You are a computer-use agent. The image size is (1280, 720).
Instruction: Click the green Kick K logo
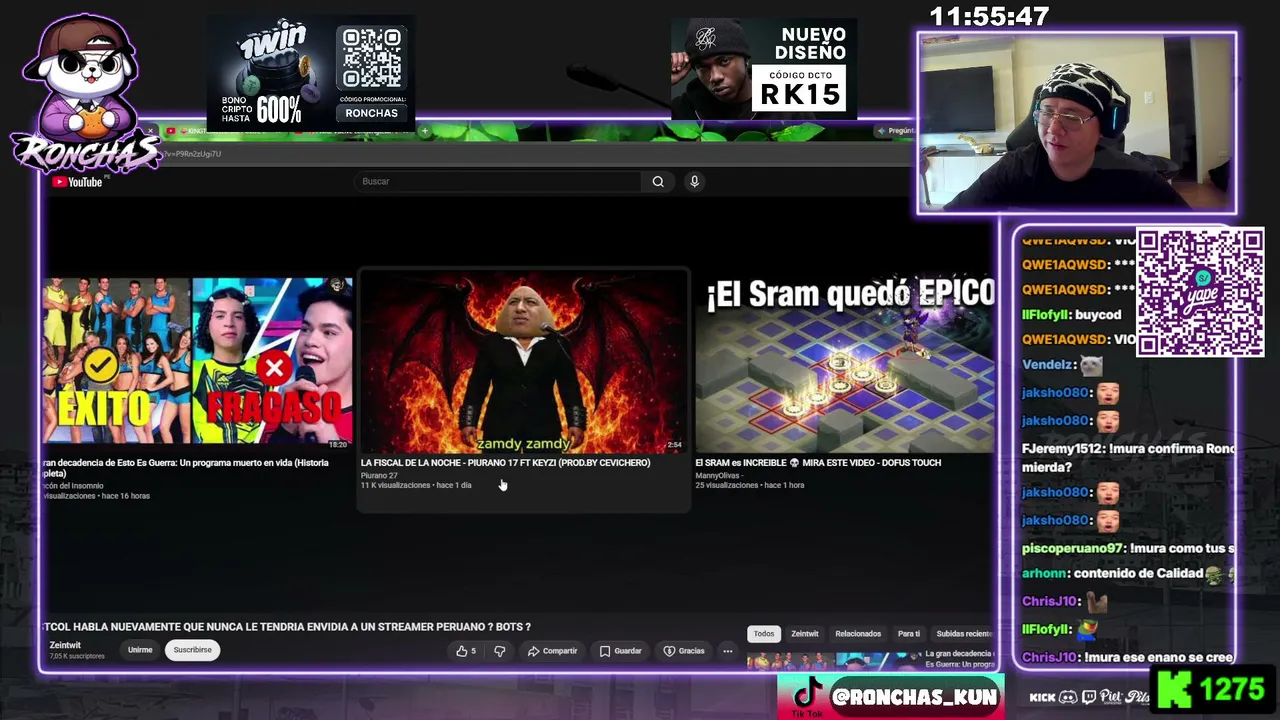[x=1176, y=689]
